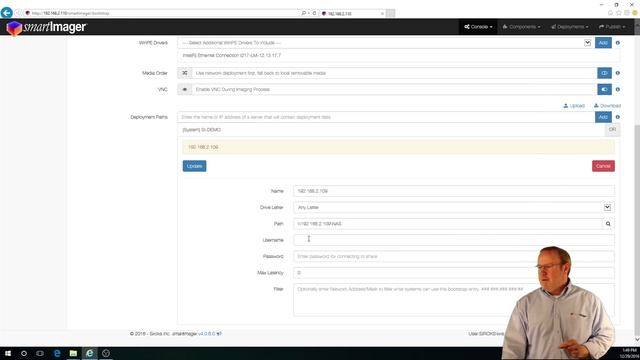Select the [System] SI-DEMO path row

391,130
